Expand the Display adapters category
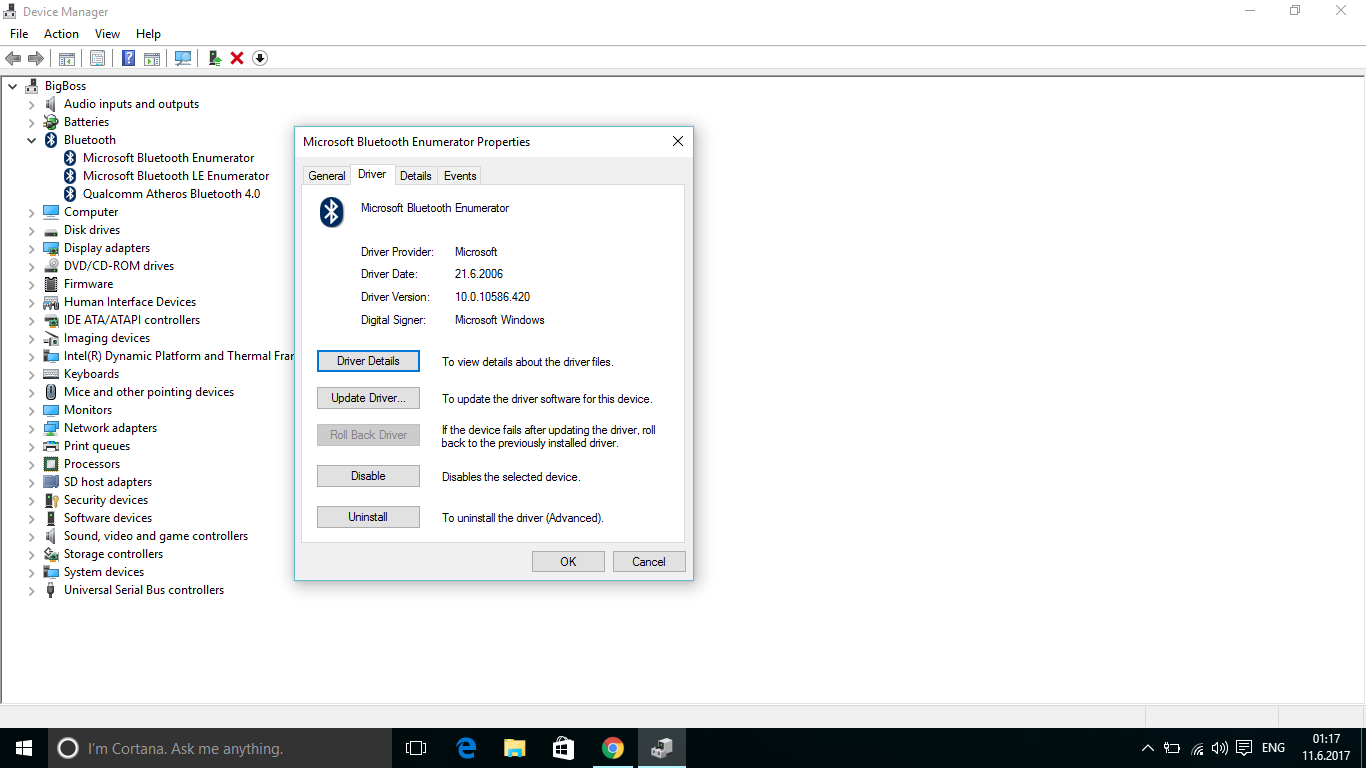 32,248
